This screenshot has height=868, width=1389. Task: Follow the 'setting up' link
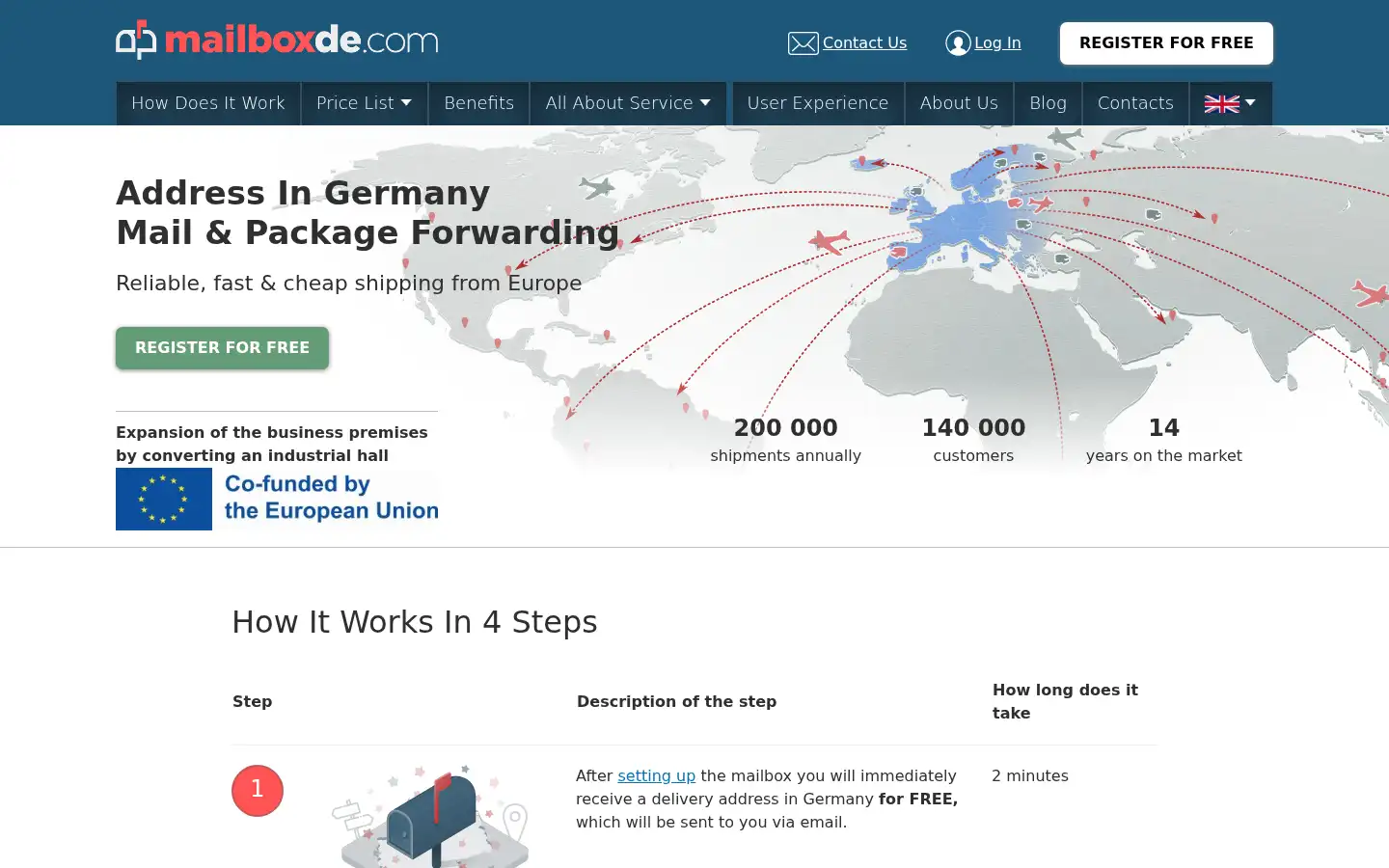[656, 775]
